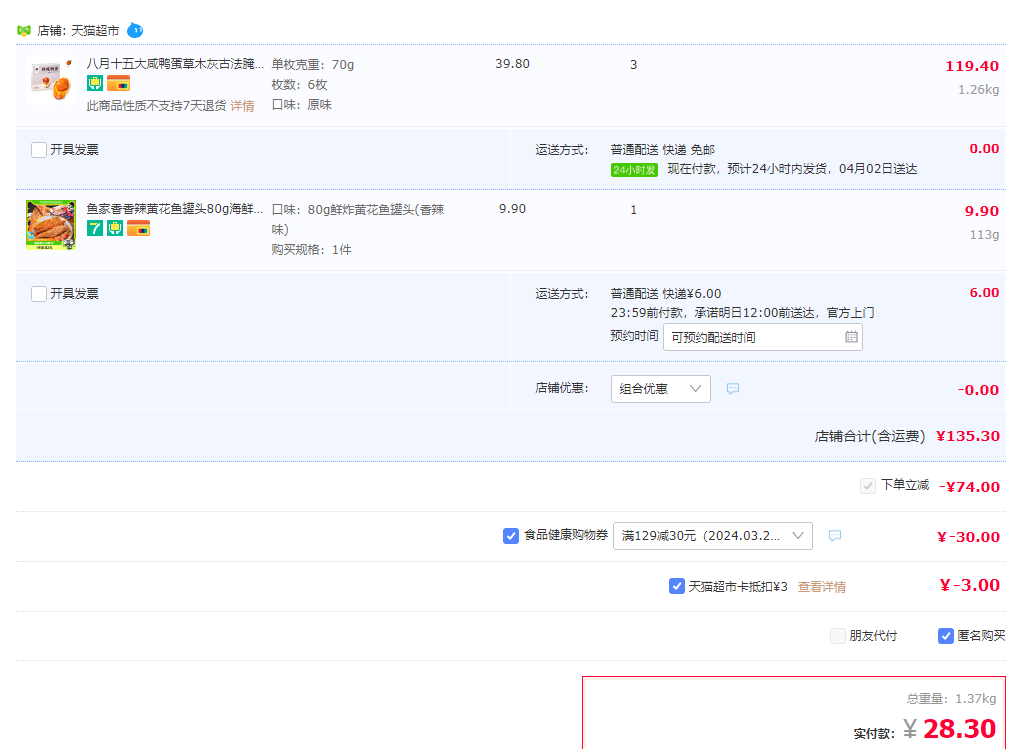Screen dimensions: 1011x749
Task: Click the 普通配送 快递 免邮 shipping text
Action: coord(663,150)
